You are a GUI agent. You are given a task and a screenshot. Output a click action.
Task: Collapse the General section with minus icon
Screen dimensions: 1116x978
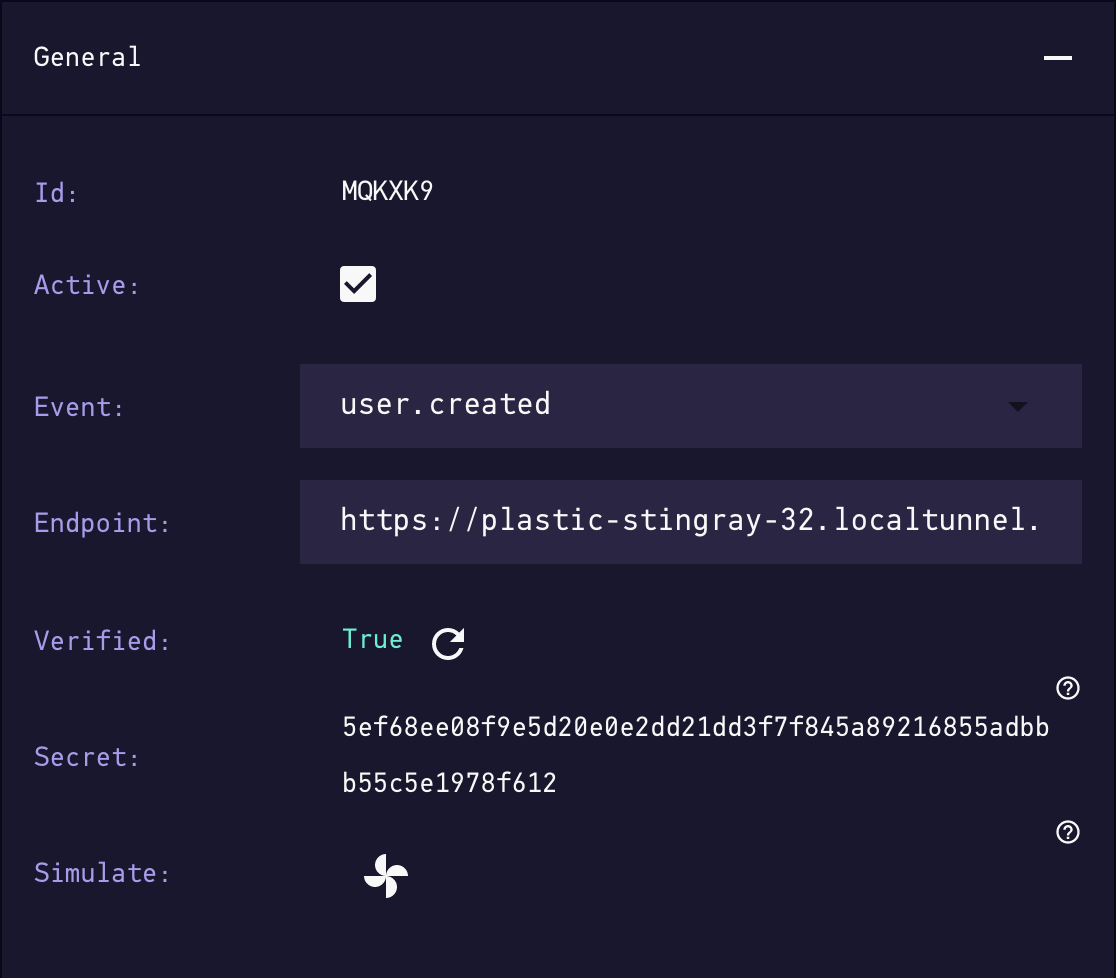click(1058, 58)
